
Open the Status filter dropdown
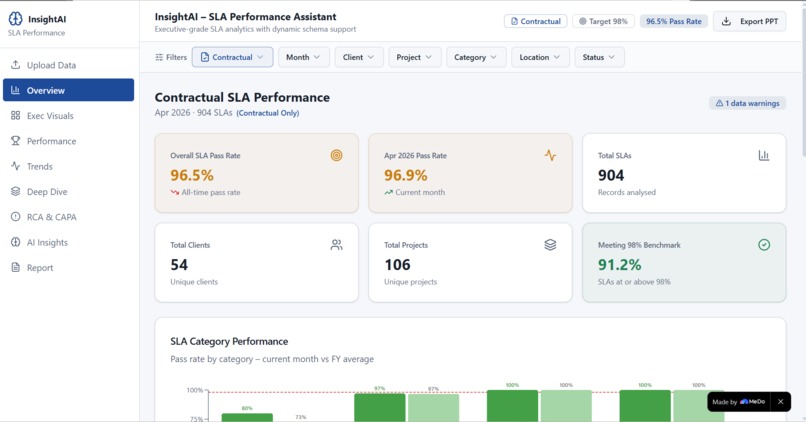[x=598, y=57]
